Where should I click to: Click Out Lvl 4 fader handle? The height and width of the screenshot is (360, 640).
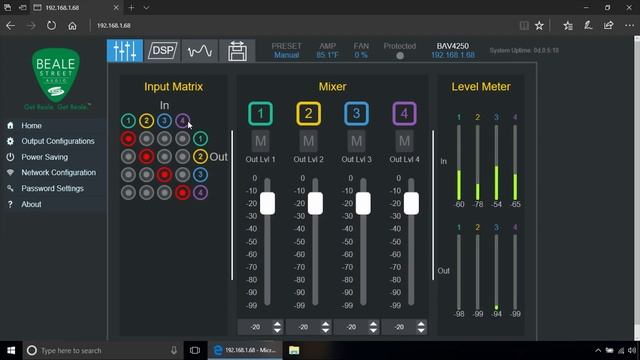(x=411, y=203)
